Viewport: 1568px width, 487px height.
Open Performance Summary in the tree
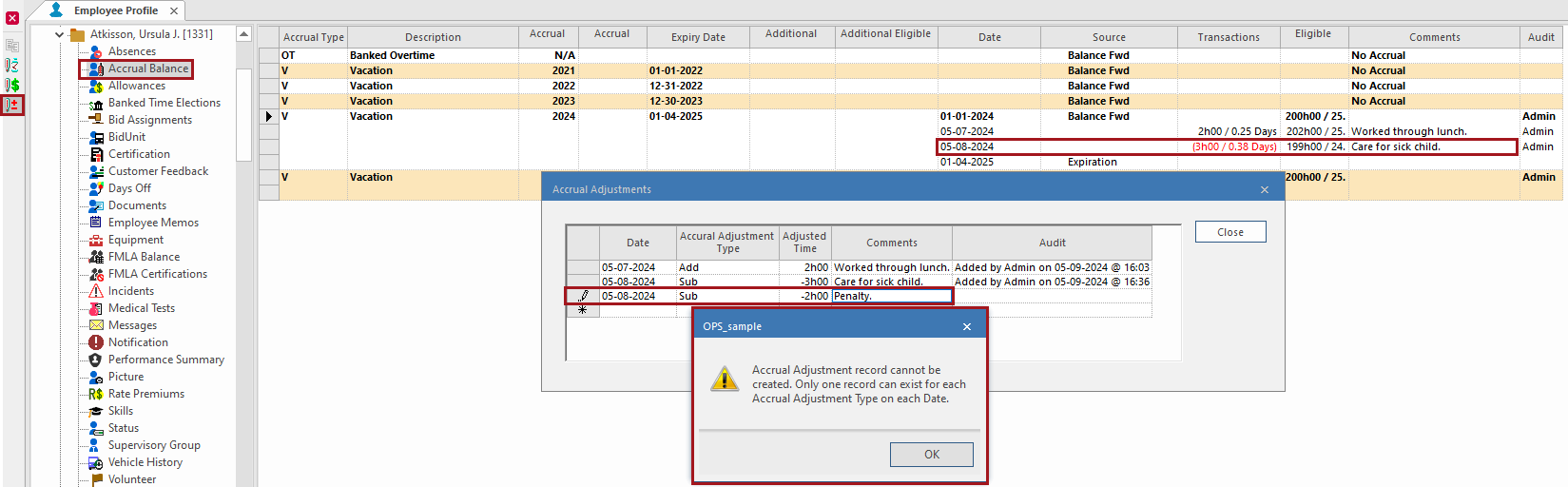(x=165, y=360)
